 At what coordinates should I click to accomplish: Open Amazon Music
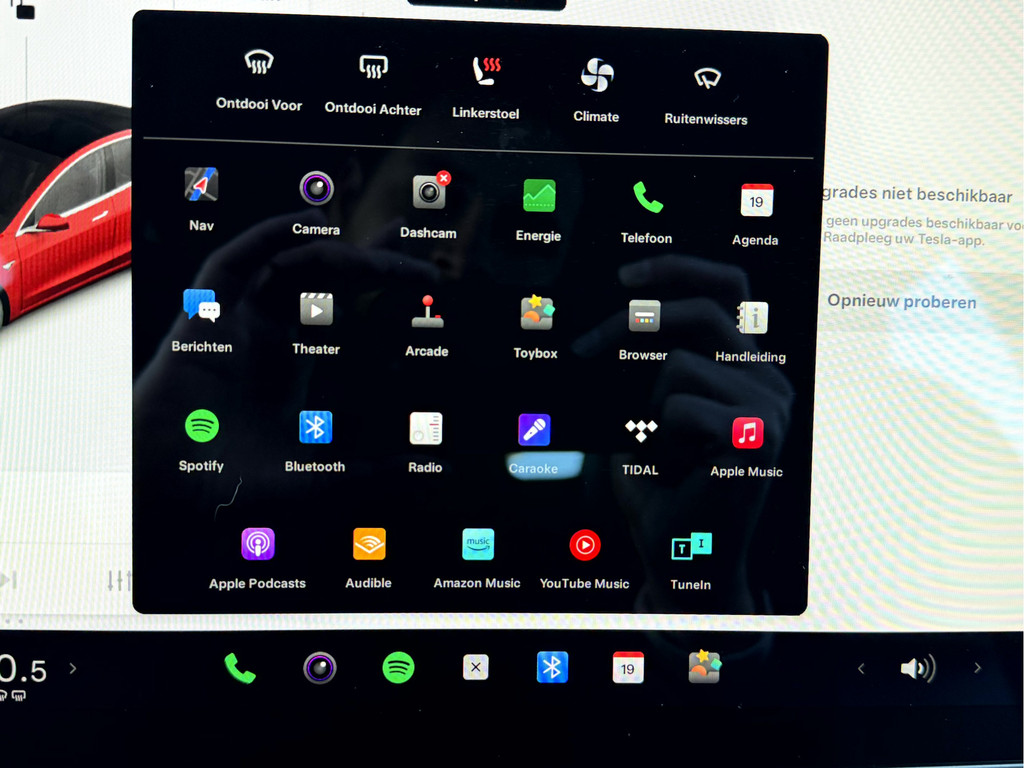(478, 545)
